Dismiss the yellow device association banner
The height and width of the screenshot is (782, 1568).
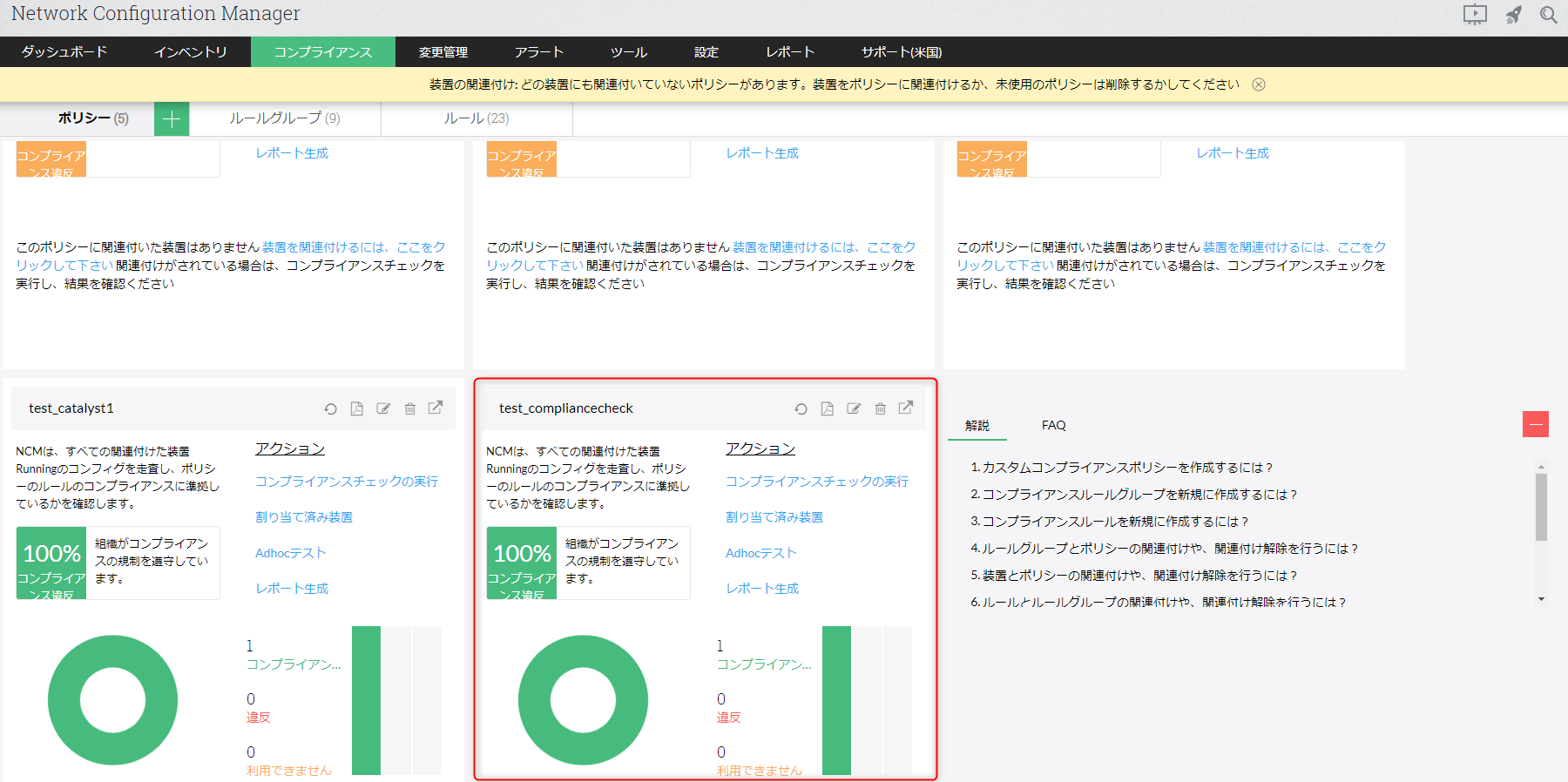point(1259,84)
